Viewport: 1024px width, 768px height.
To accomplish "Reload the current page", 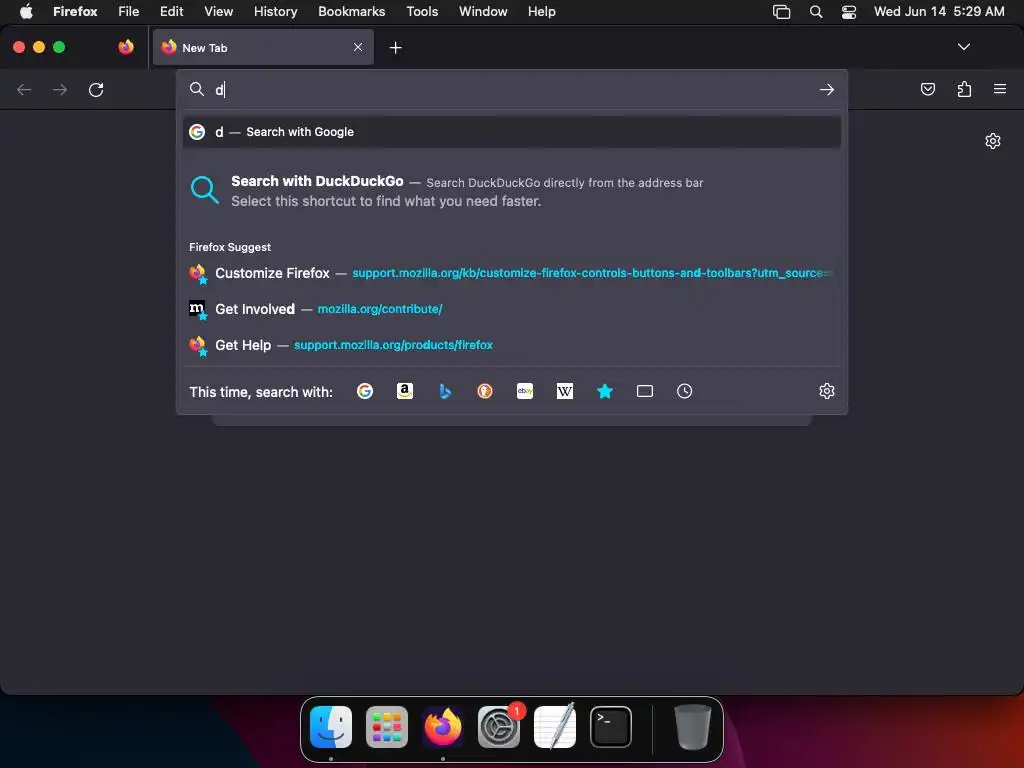I will pyautogui.click(x=96, y=89).
